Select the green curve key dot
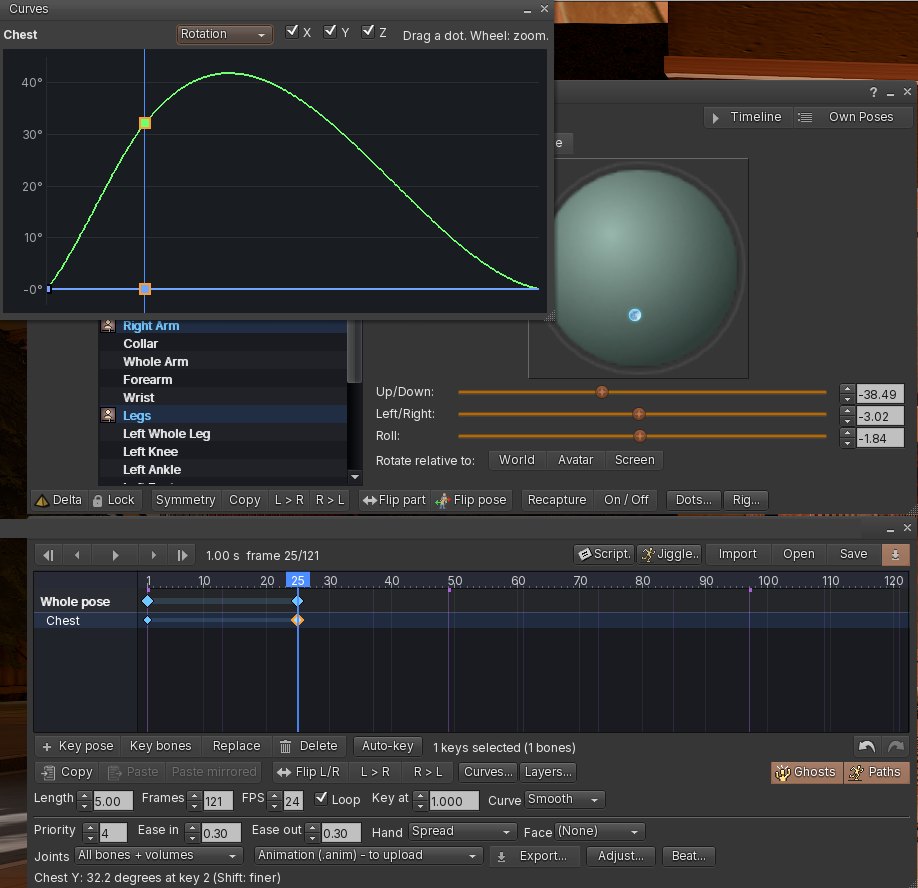Image resolution: width=918 pixels, height=888 pixels. (145, 123)
